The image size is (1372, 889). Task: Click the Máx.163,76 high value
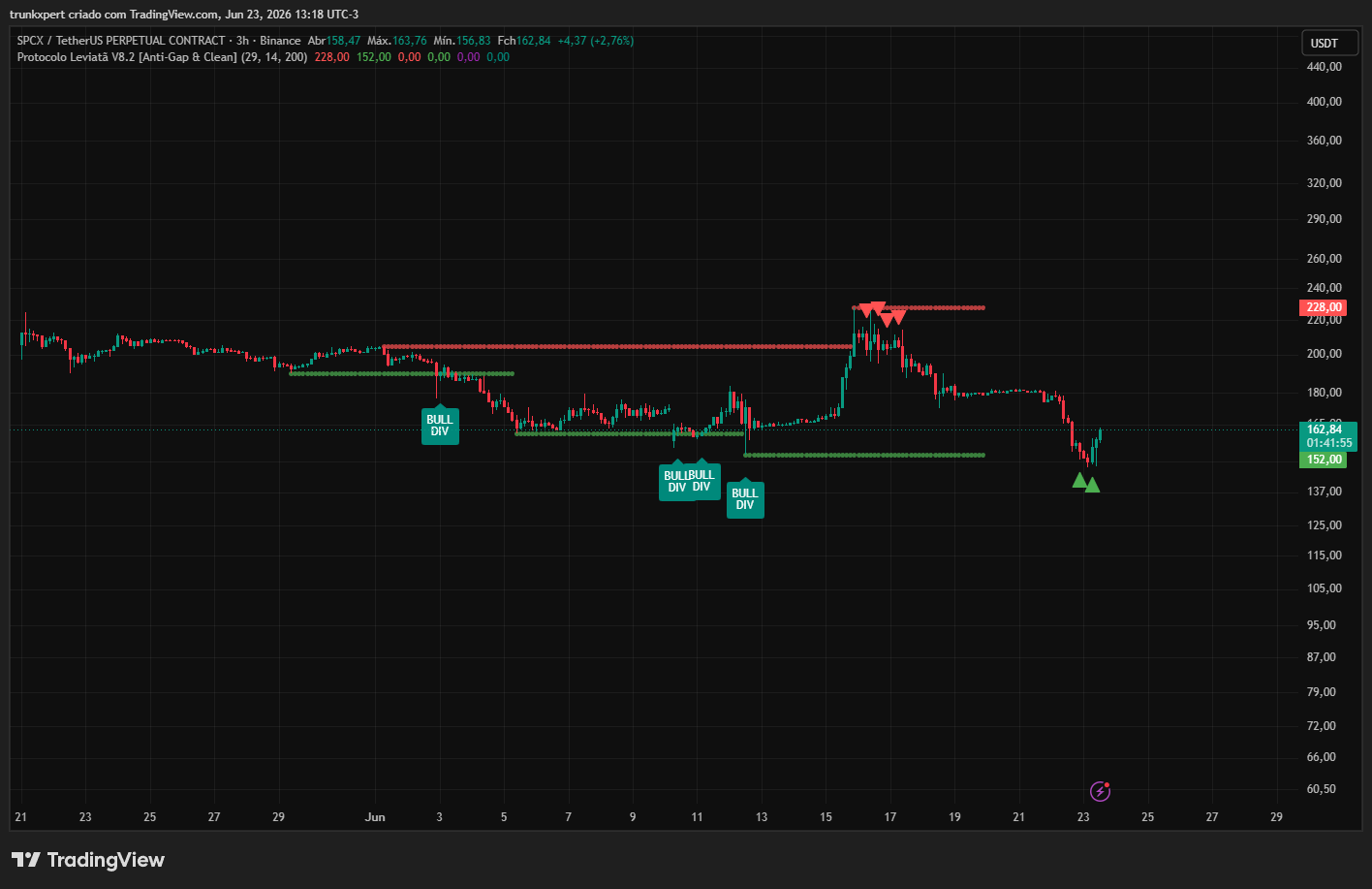[x=397, y=41]
